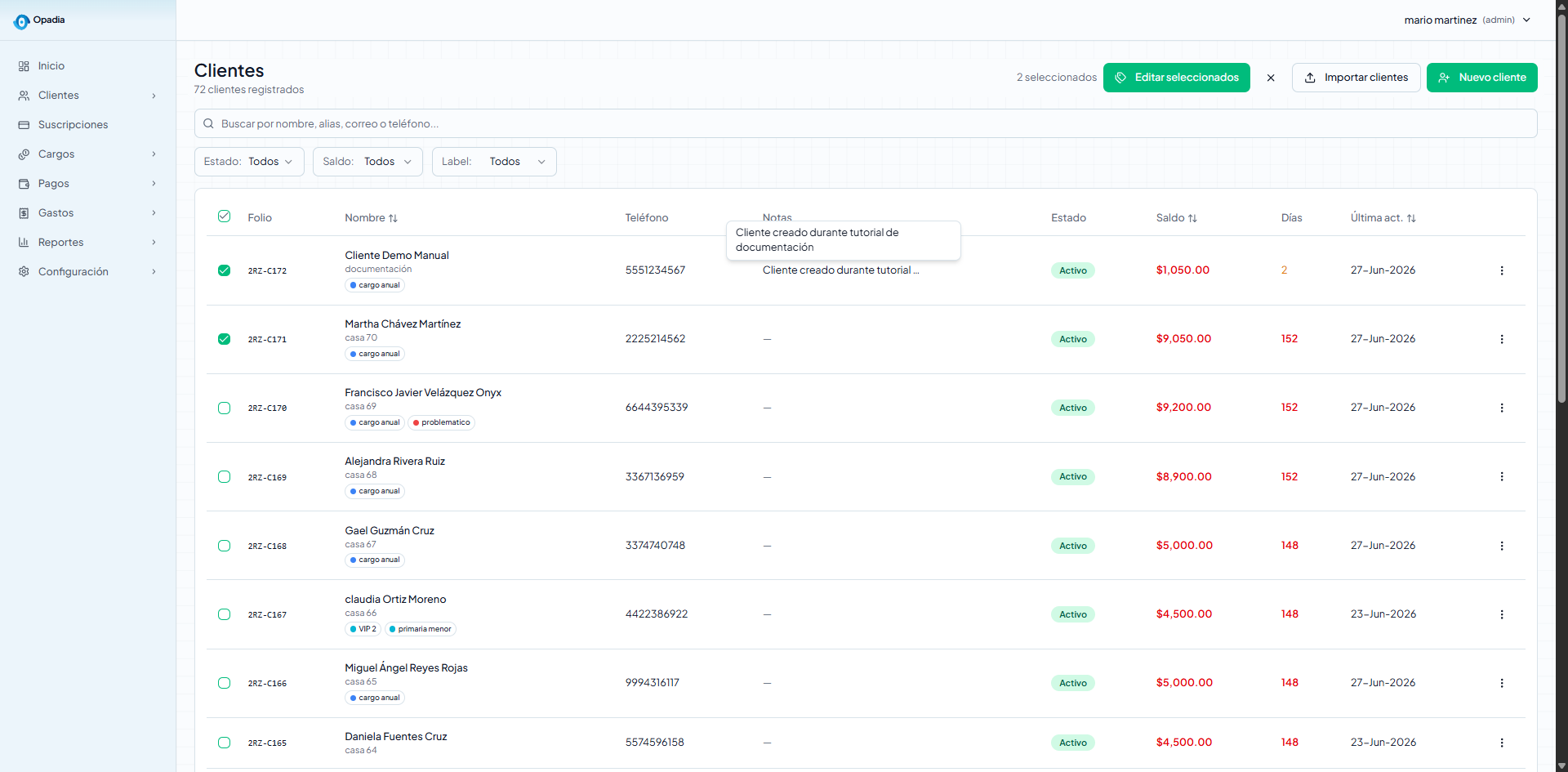Sort by Nombre column icon

pyautogui.click(x=393, y=218)
